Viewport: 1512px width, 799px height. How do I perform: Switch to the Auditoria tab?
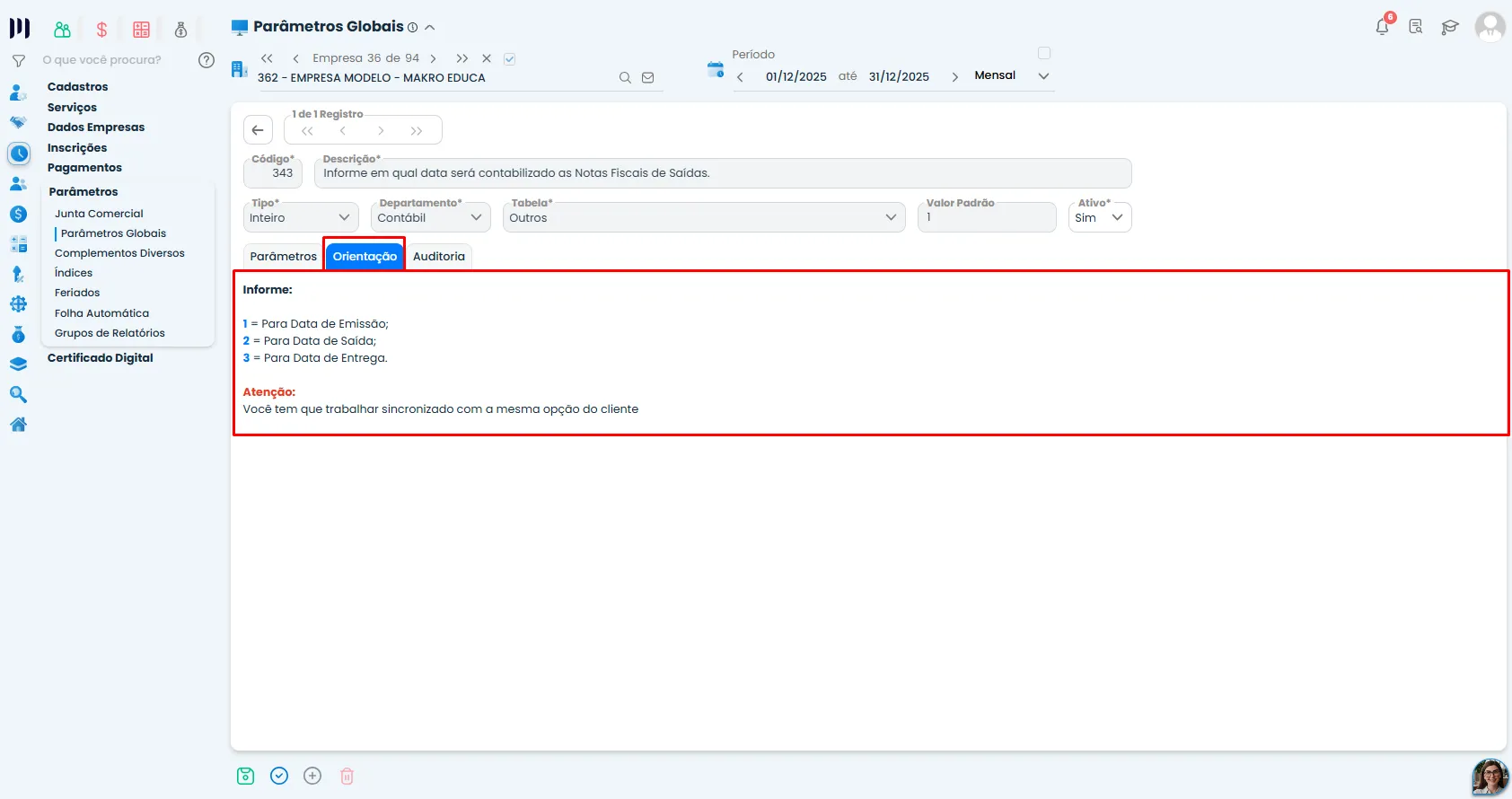click(x=439, y=257)
